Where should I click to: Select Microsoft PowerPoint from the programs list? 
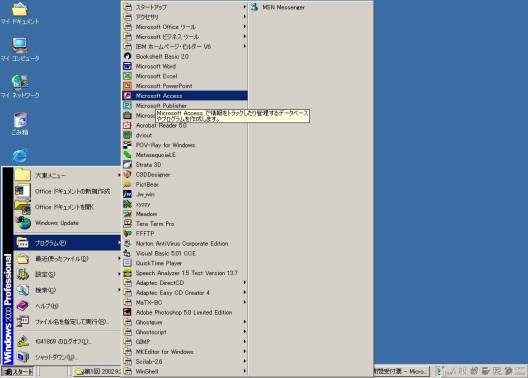(185, 86)
